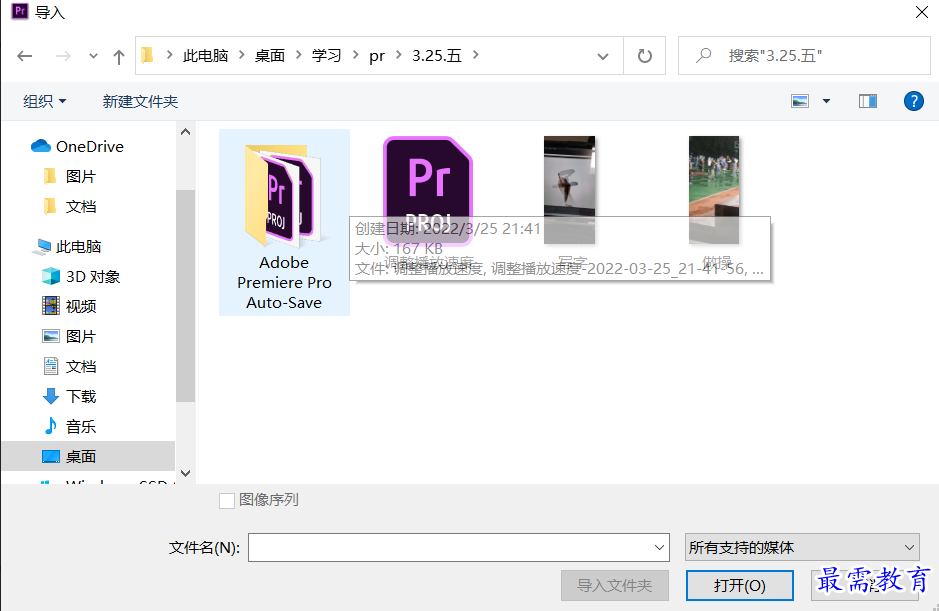Expand chevron after 此电脑 breadcrumb
This screenshot has width=939, height=611.
[241, 55]
